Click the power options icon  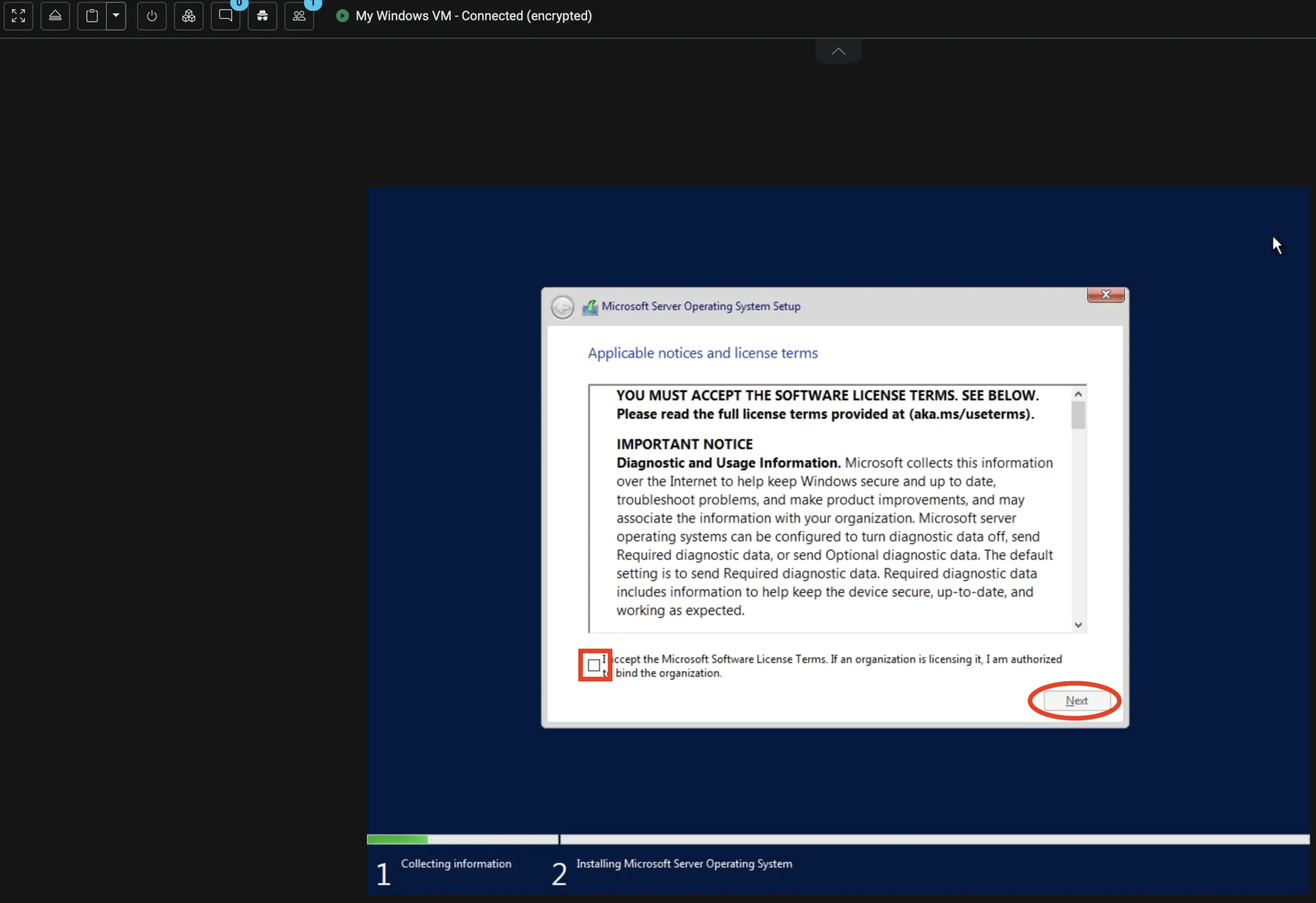[x=152, y=16]
